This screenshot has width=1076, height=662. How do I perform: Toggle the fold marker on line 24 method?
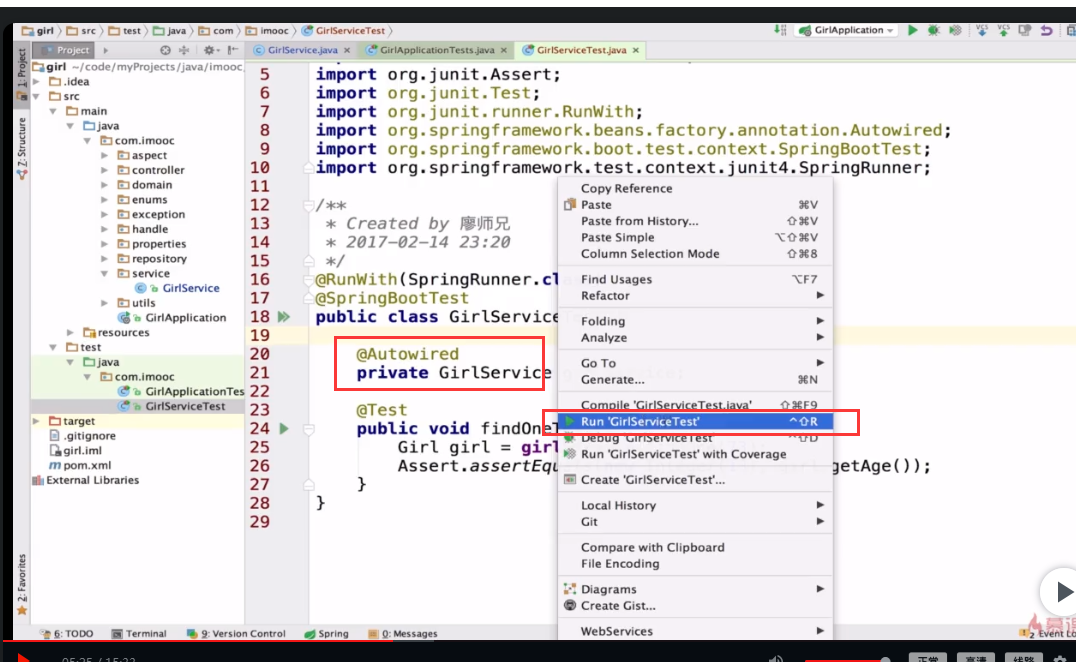coord(308,429)
